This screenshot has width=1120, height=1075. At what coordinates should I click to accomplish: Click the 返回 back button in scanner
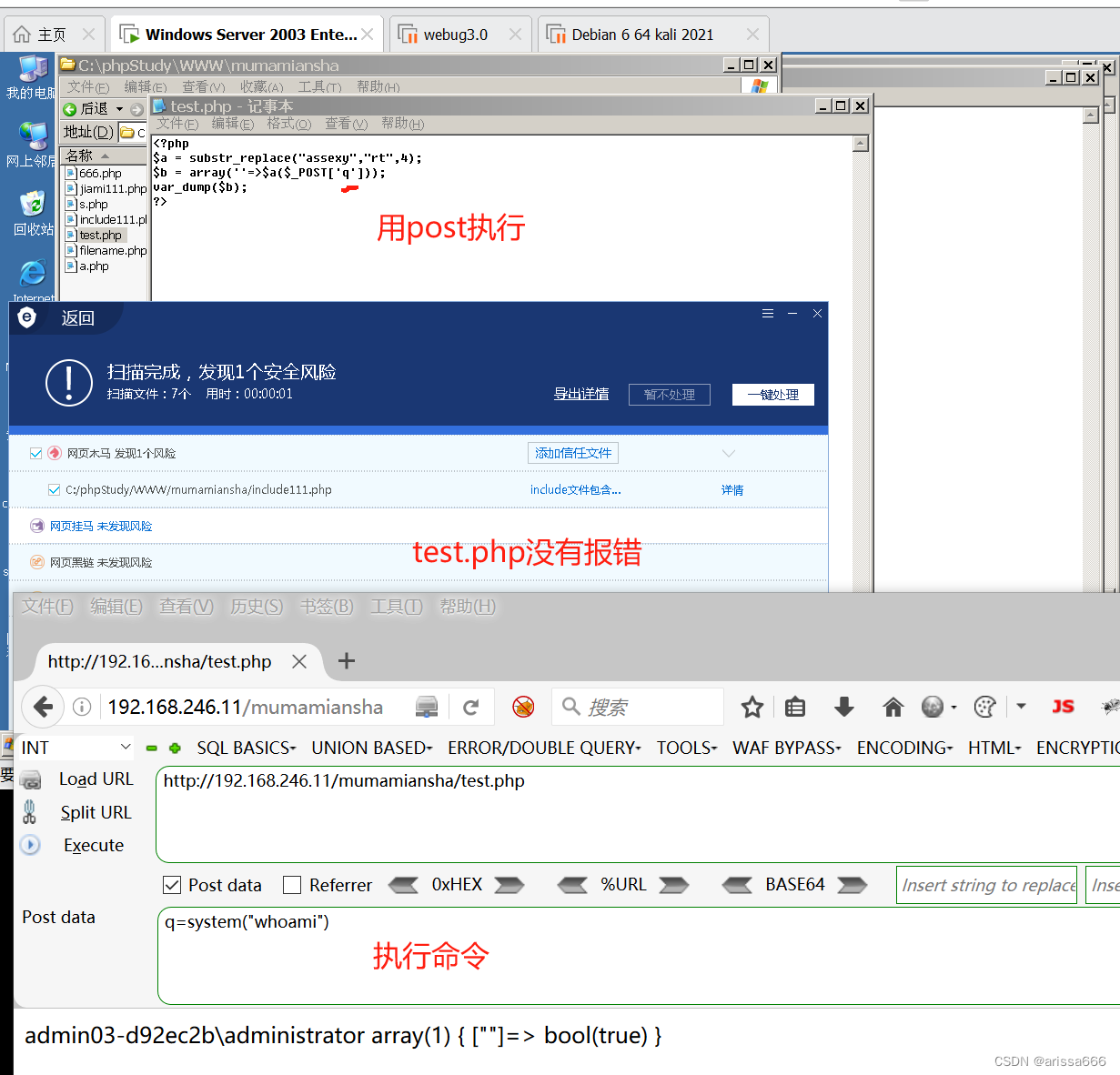77,318
